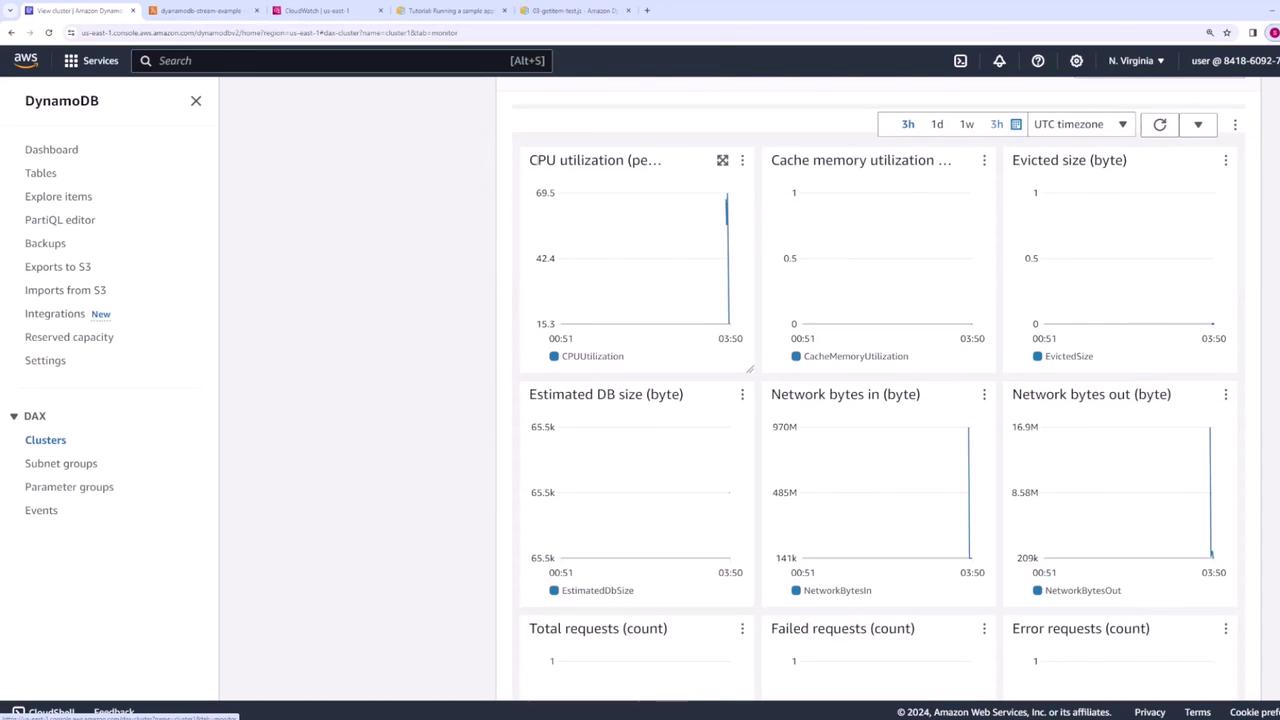
Task: Open Reserved capacity page
Action: pyautogui.click(x=69, y=337)
